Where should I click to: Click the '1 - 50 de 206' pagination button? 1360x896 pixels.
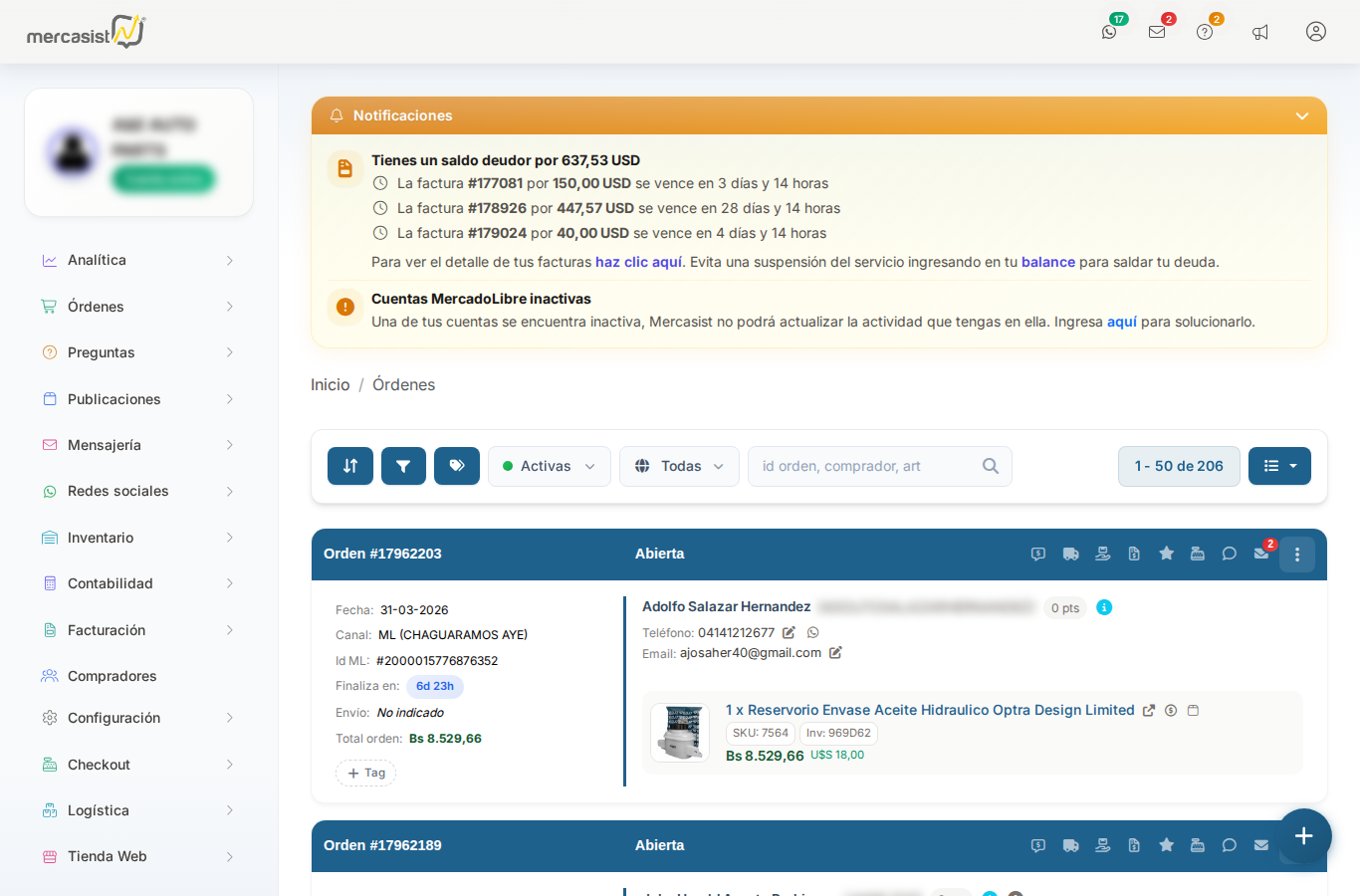click(1179, 466)
